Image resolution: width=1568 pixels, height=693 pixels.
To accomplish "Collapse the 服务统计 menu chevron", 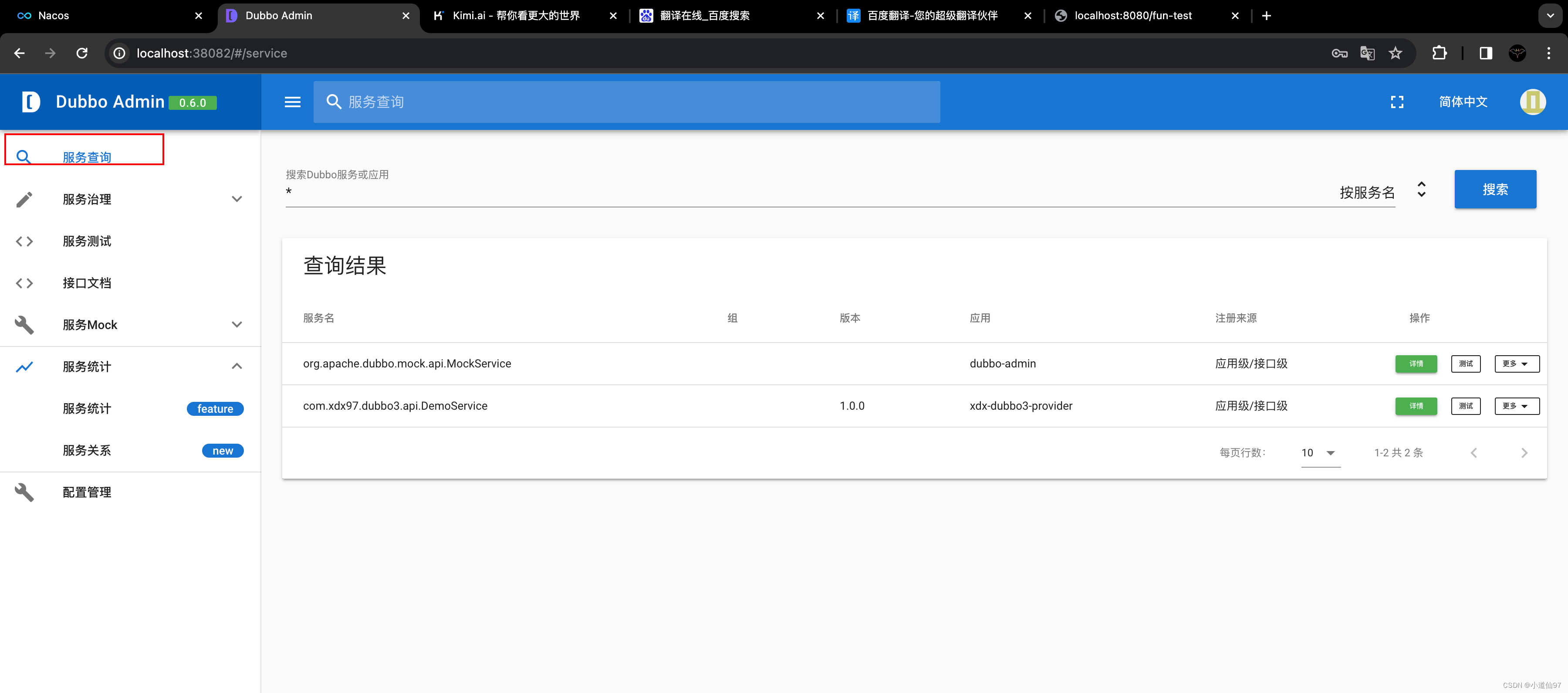I will (237, 366).
